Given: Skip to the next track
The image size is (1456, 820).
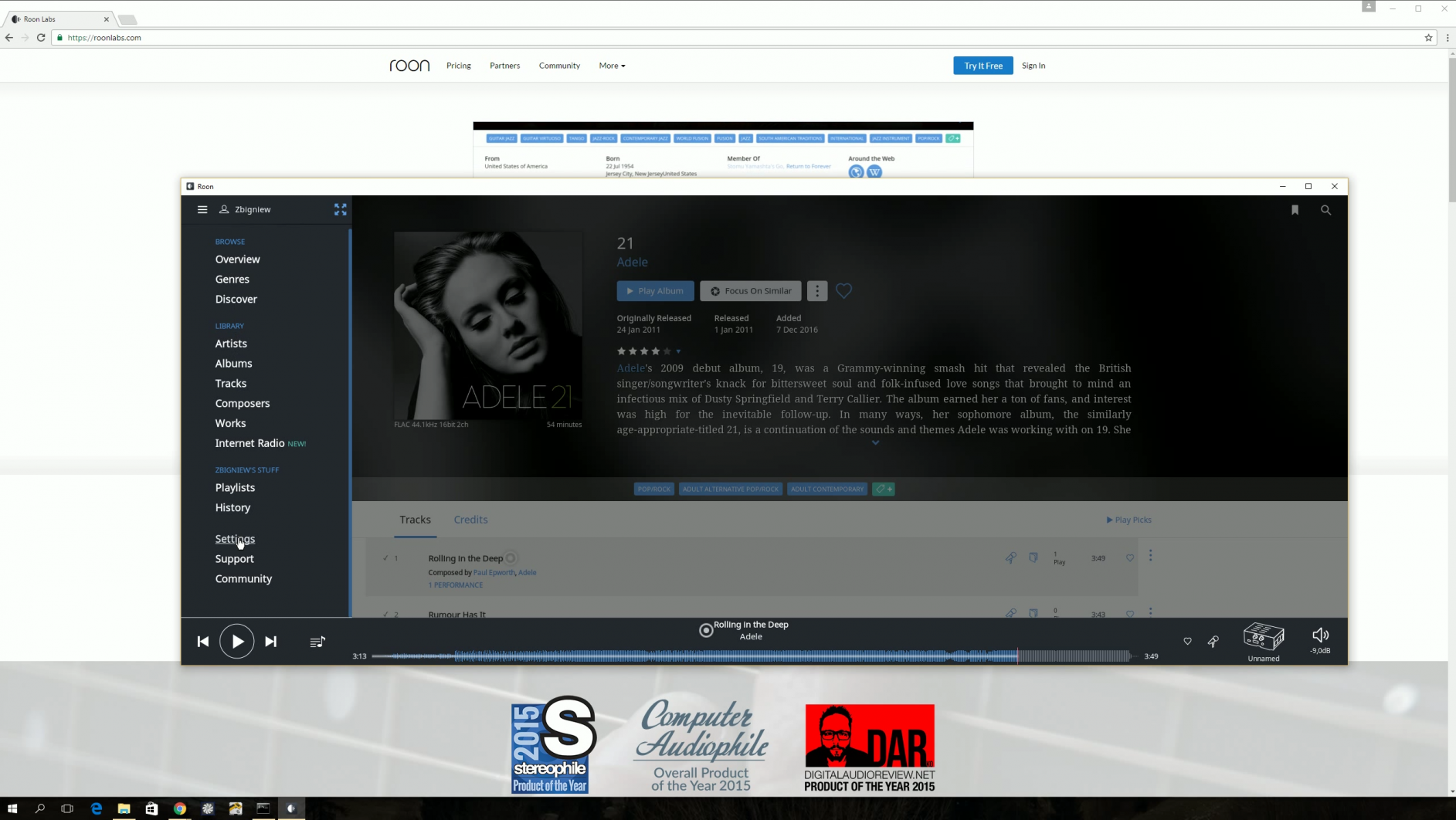Looking at the screenshot, I should [x=270, y=641].
